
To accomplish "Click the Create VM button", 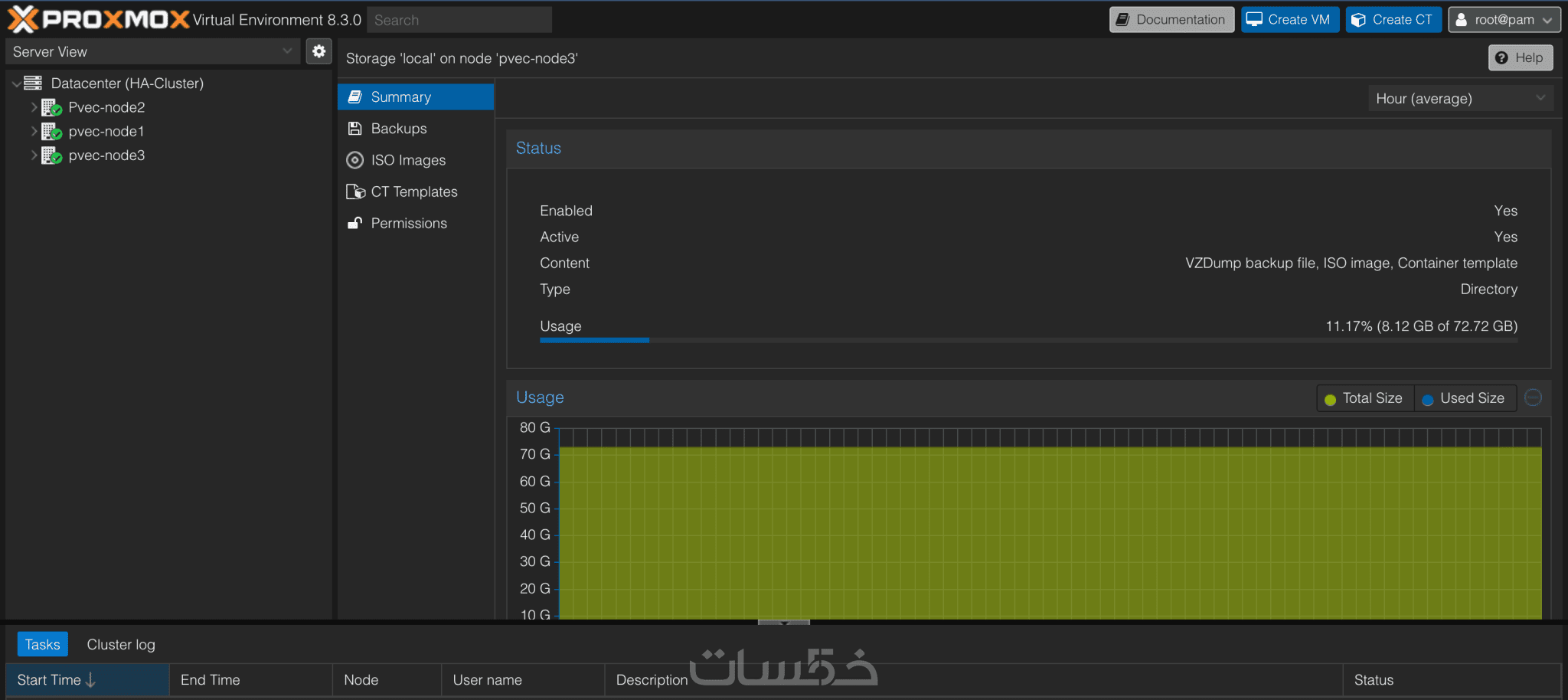I will [x=1289, y=20].
